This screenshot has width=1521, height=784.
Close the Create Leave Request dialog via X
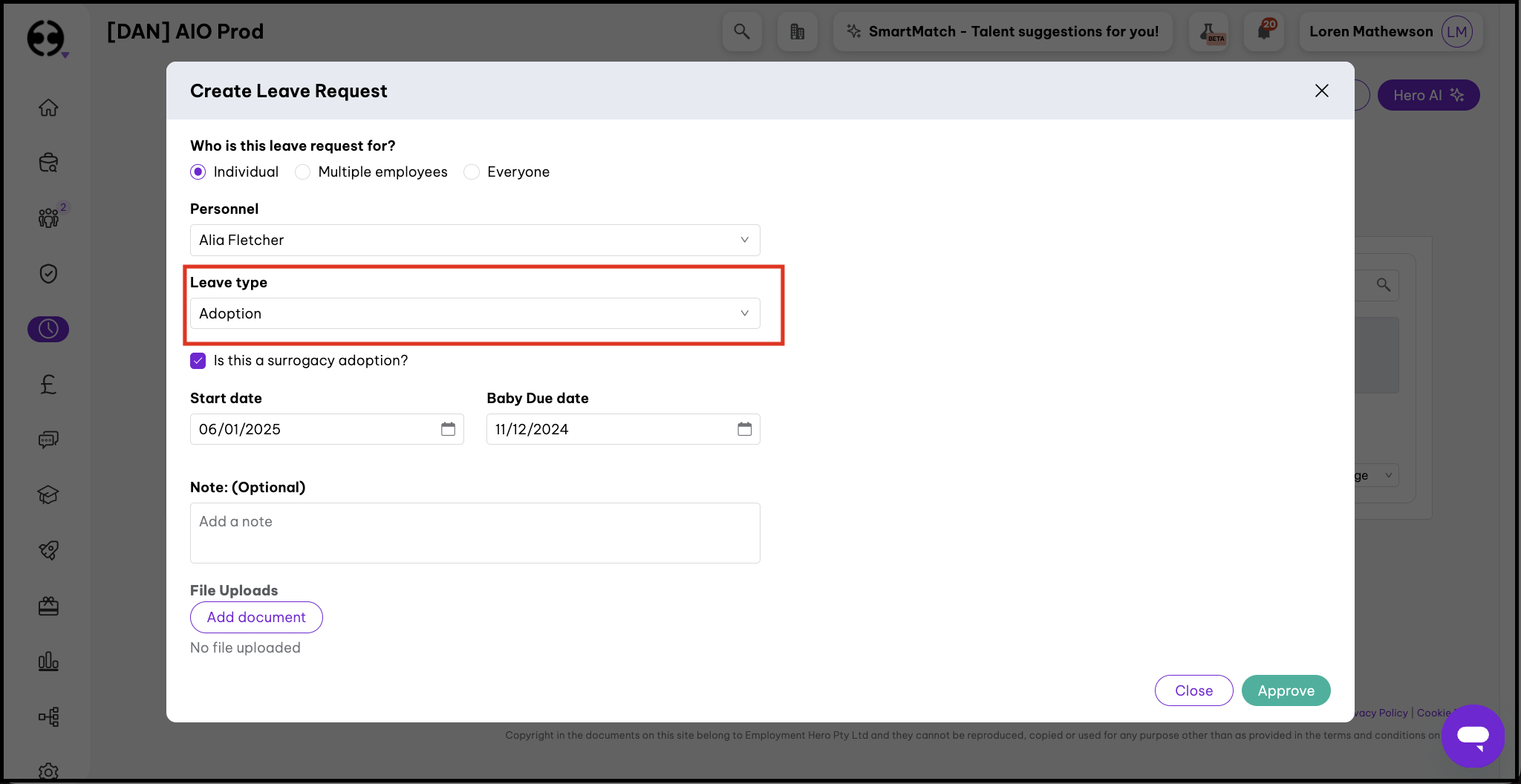(1321, 91)
